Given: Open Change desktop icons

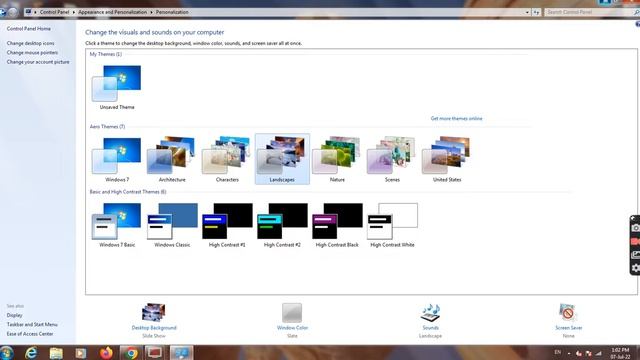Looking at the screenshot, I should pyautogui.click(x=30, y=43).
